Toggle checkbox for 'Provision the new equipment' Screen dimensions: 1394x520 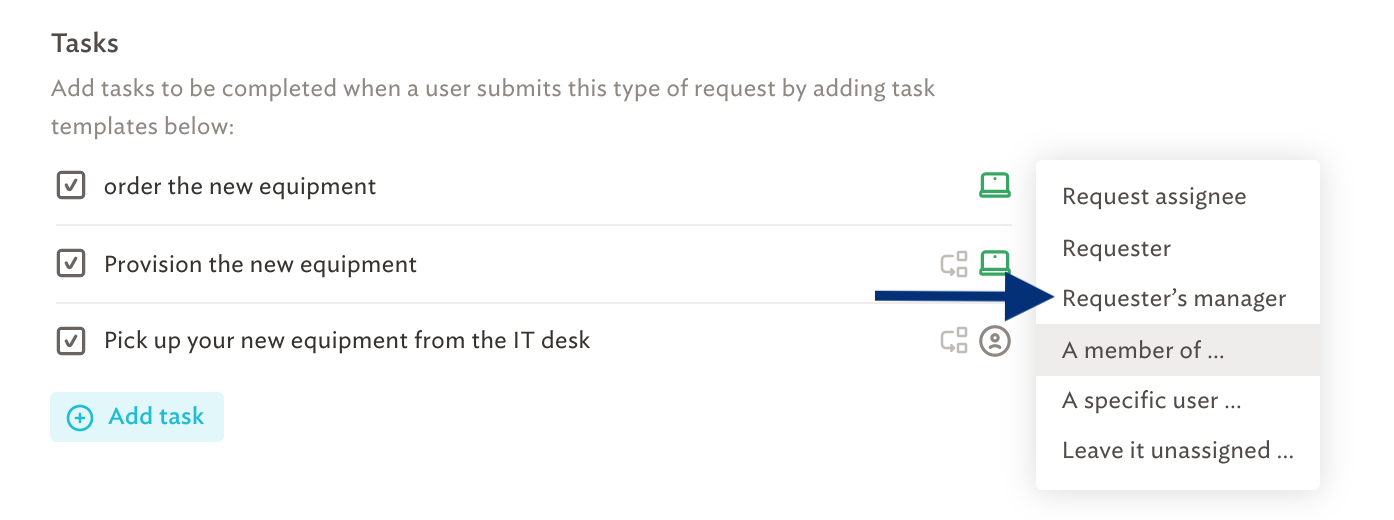pos(70,264)
